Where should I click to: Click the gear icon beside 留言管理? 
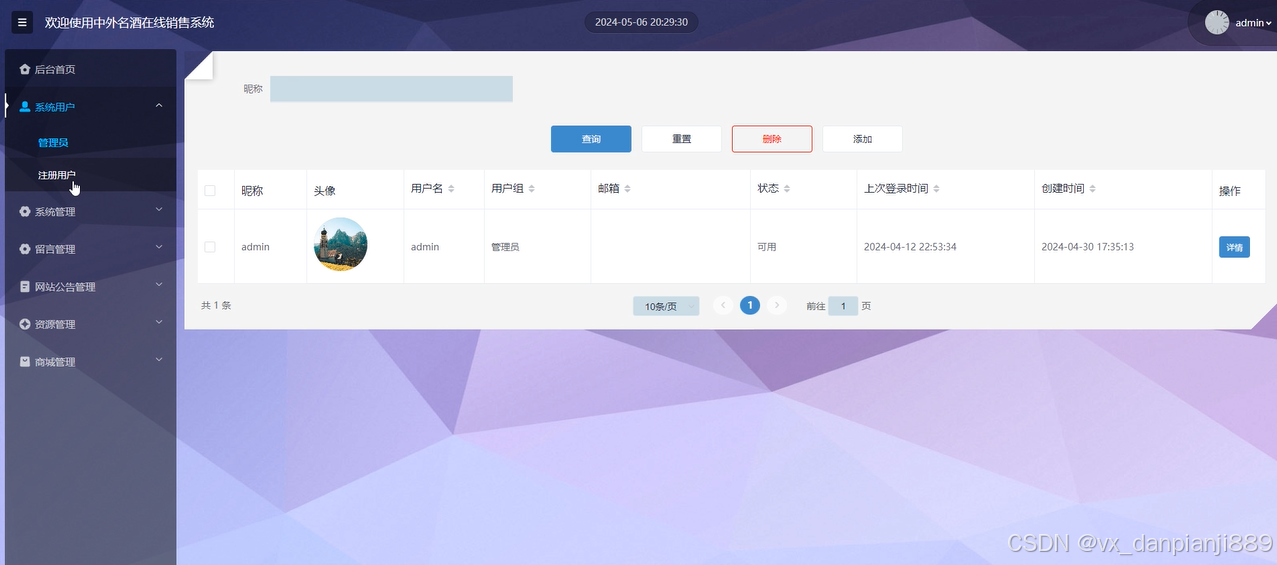point(25,249)
